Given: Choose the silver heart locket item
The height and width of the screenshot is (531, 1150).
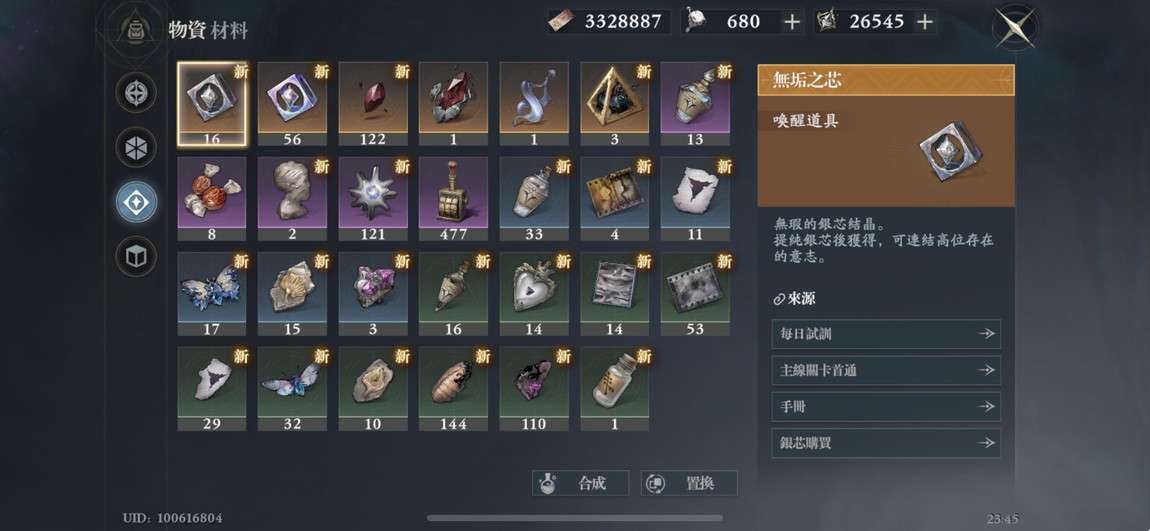Looking at the screenshot, I should click(x=534, y=294).
